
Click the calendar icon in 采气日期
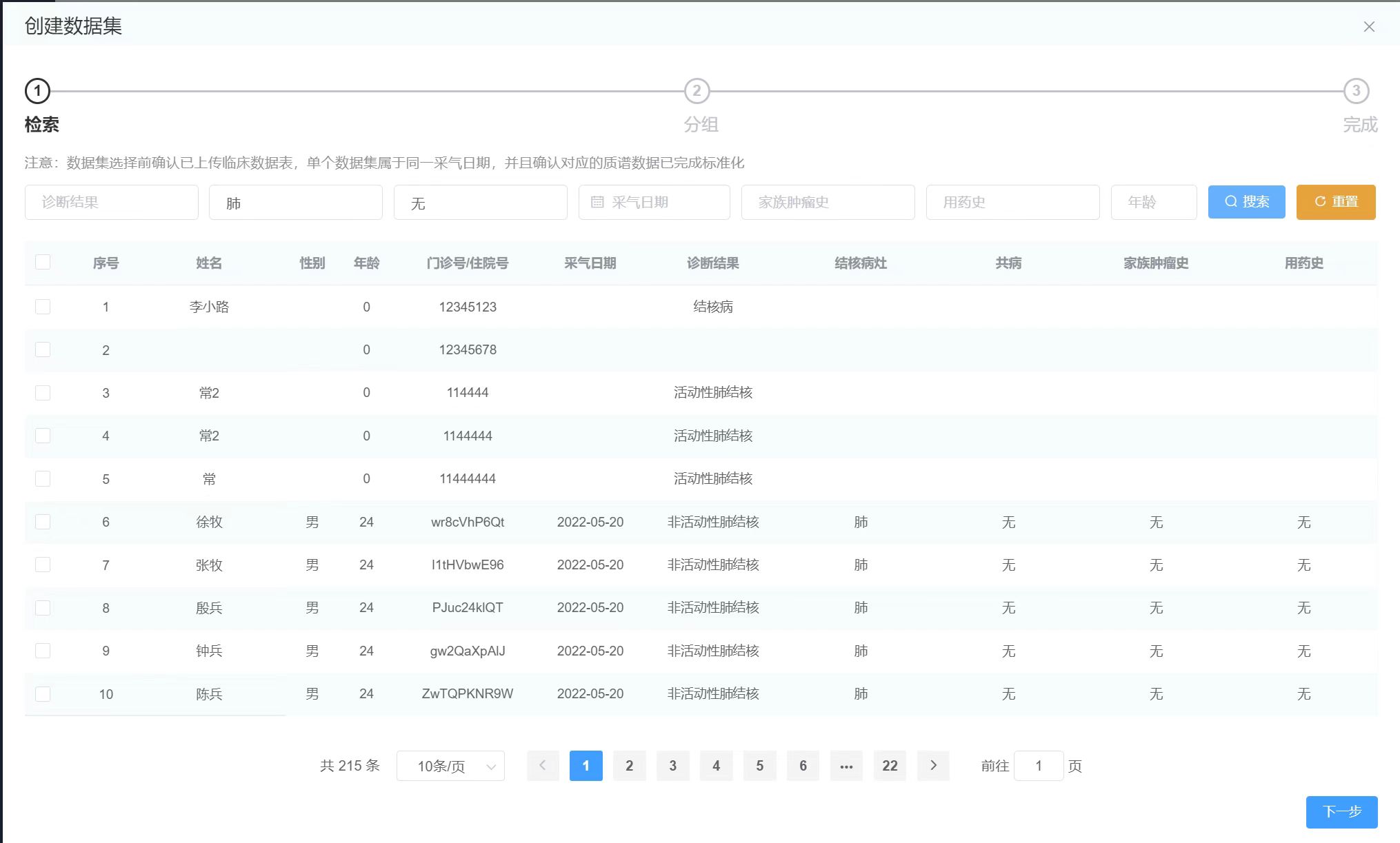tap(597, 202)
